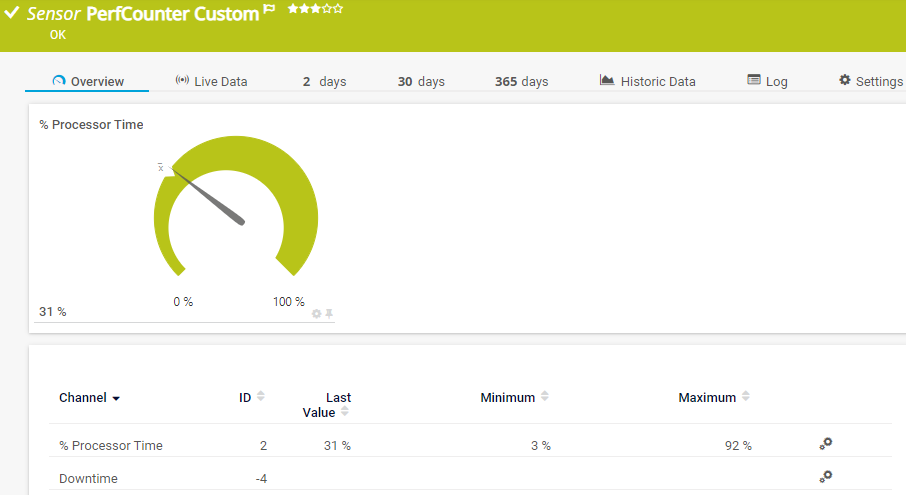Click the Downtime channel name

tap(88, 478)
